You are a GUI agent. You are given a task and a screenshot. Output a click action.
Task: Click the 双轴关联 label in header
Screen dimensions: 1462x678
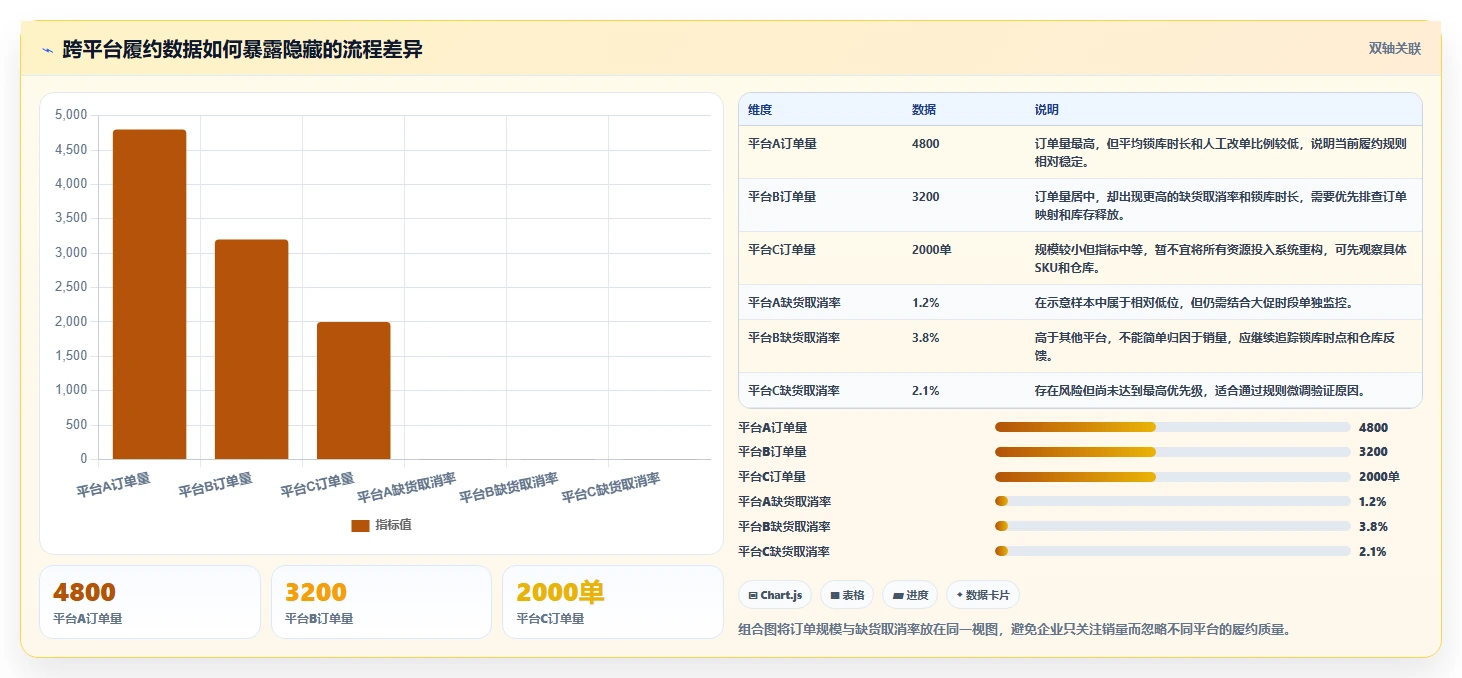tap(1394, 49)
